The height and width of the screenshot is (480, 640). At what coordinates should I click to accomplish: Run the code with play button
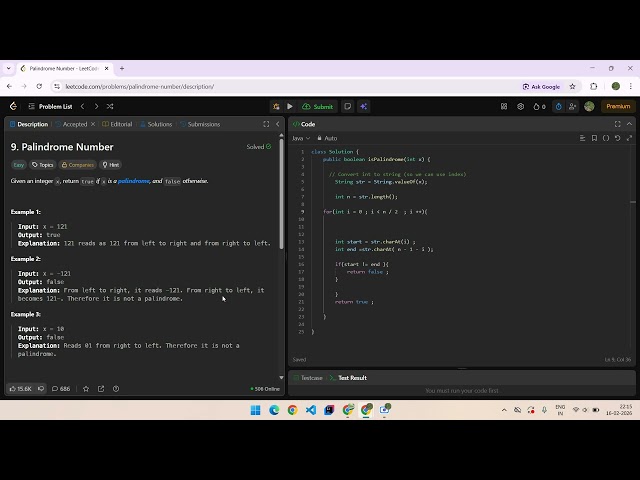pos(290,107)
